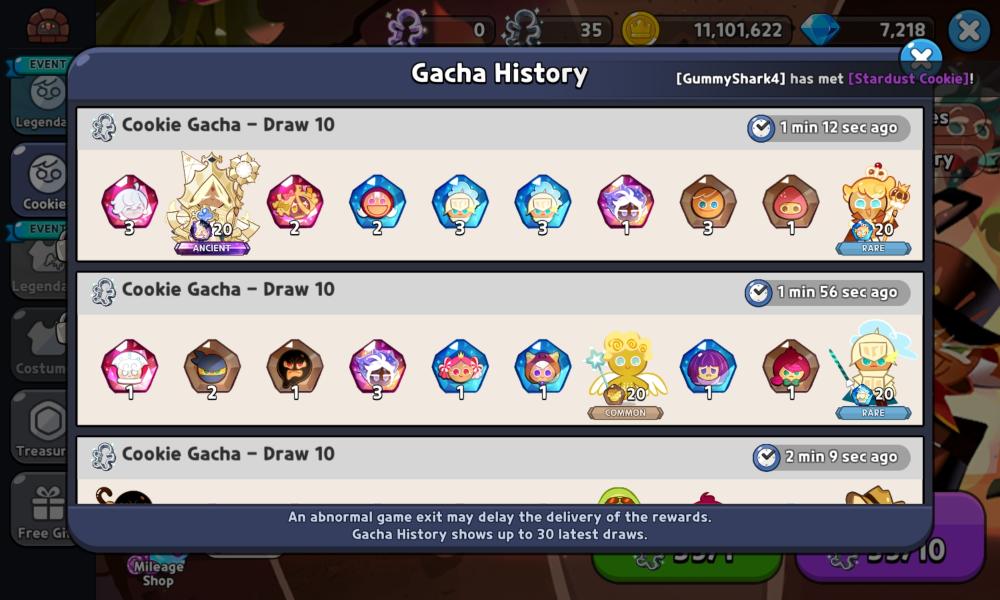The image size is (1000, 600).
Task: Click the gold crown coin icon
Action: click(640, 29)
